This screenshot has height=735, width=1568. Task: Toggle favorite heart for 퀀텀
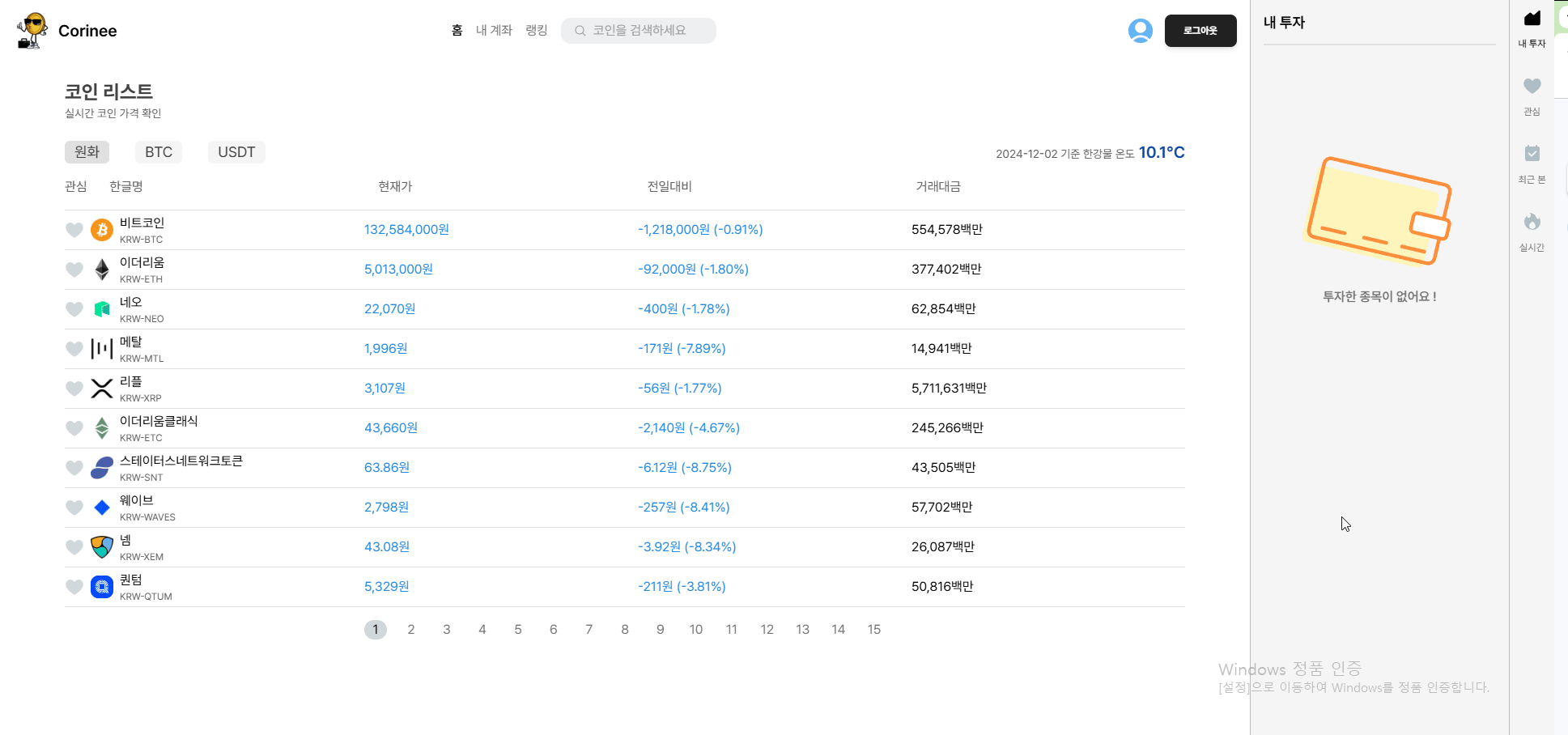point(74,587)
